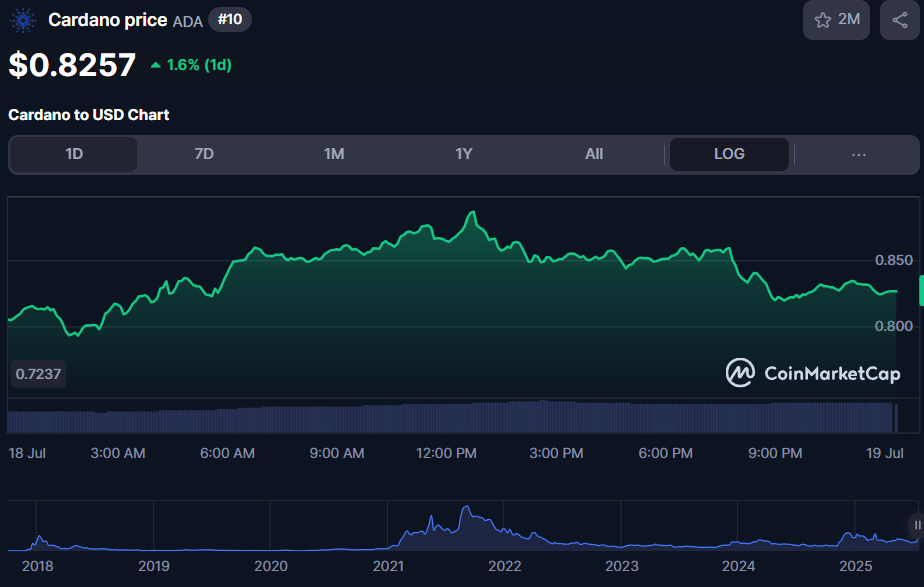Click the history range slider pause handle

tap(917, 525)
